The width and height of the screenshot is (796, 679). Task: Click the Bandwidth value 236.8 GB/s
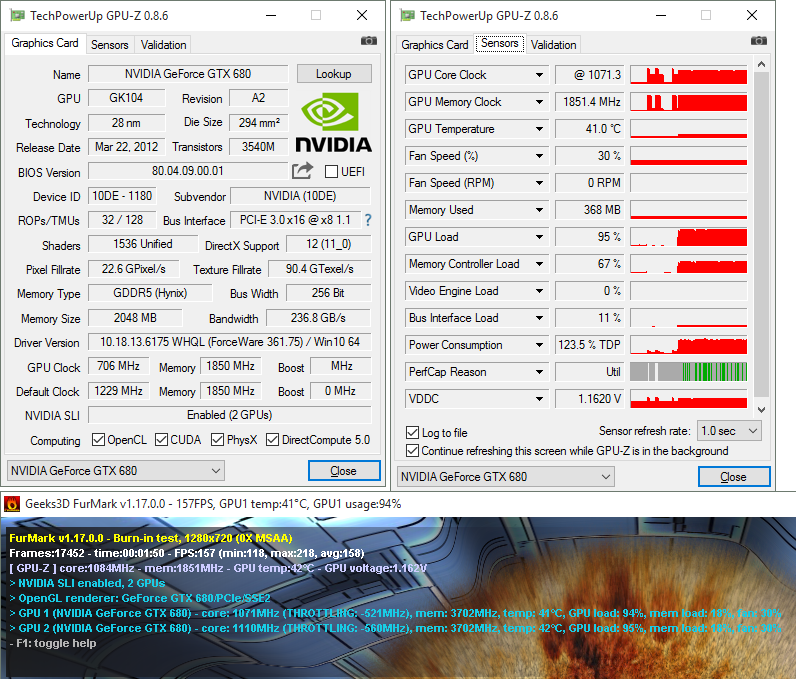(x=318, y=318)
